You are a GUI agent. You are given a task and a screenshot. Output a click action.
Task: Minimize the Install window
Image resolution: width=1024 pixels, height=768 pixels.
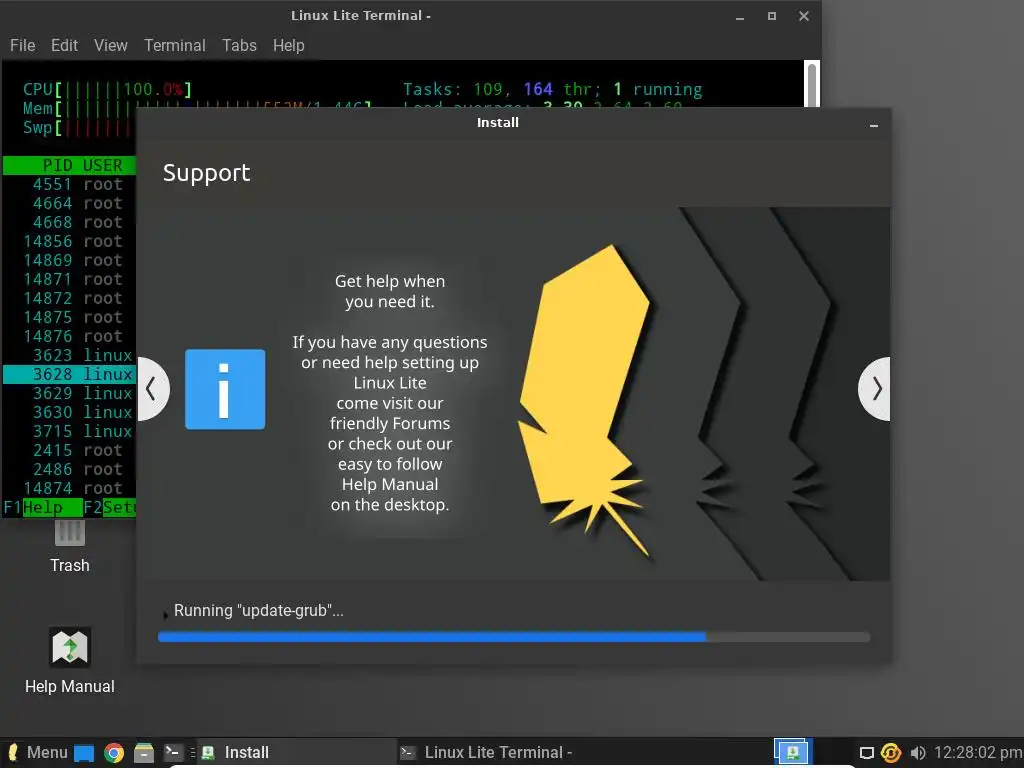point(874,124)
